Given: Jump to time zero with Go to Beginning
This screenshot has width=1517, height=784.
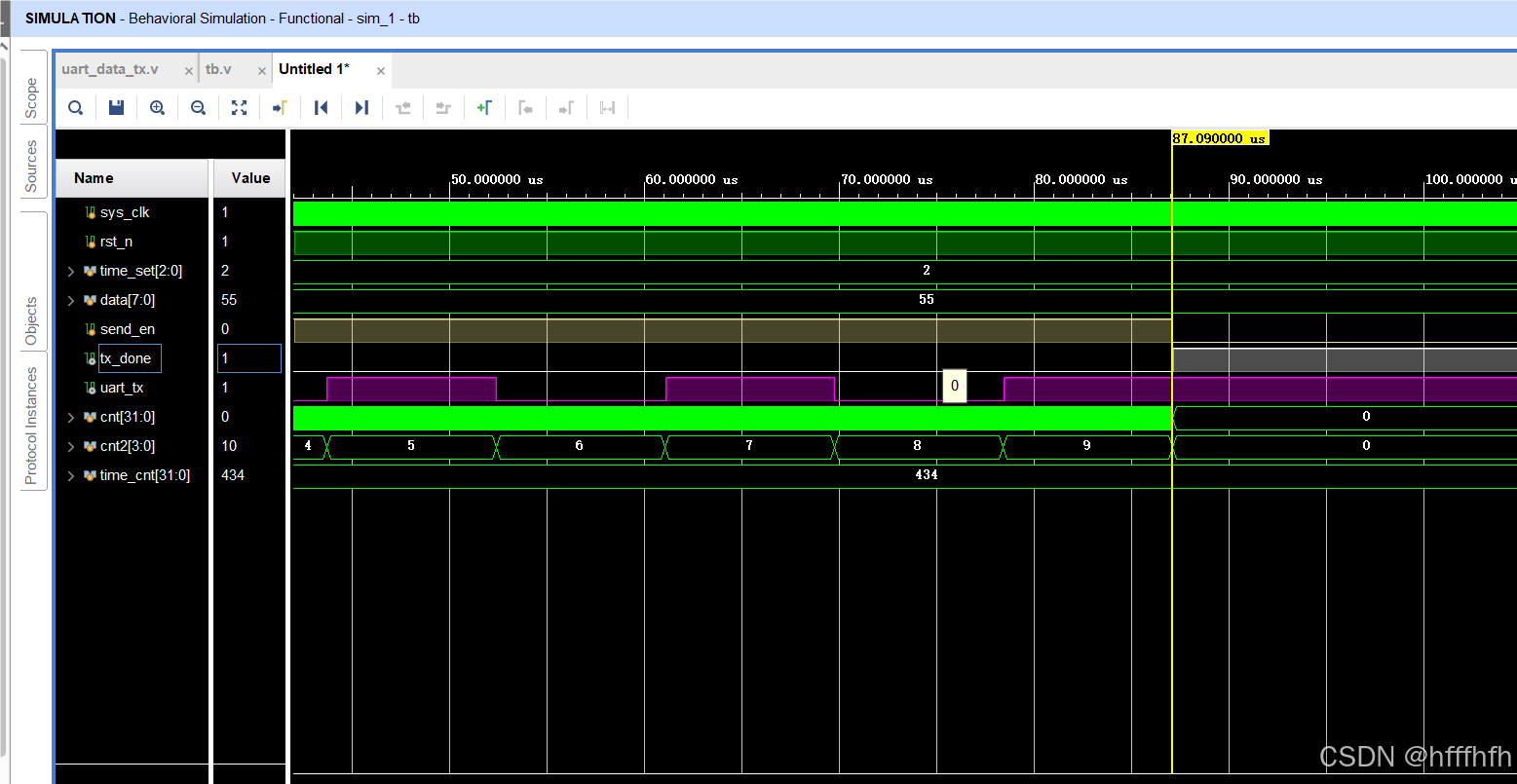Looking at the screenshot, I should [321, 107].
